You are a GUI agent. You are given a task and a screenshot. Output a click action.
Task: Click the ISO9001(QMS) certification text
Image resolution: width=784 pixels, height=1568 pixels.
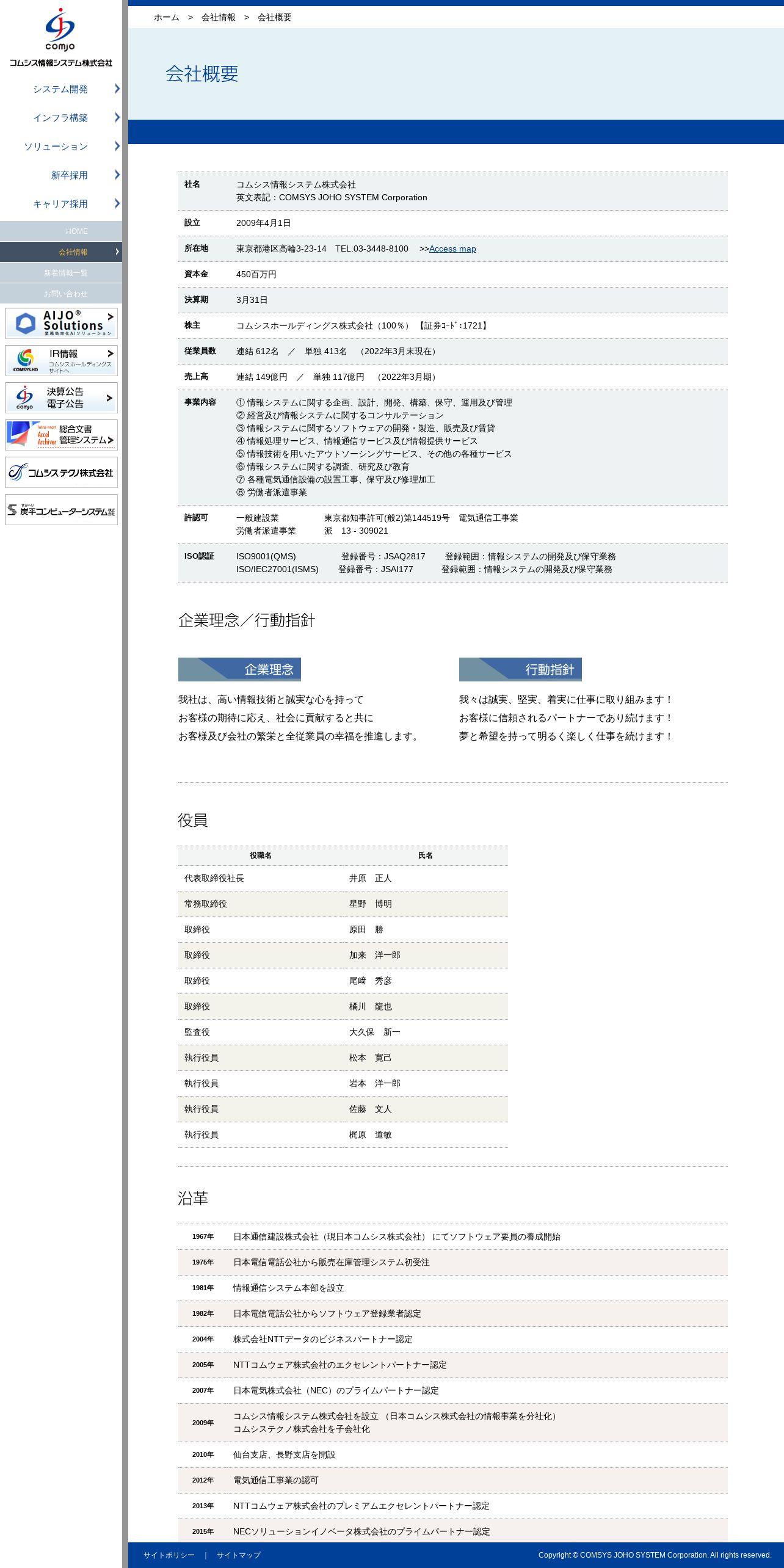coord(266,556)
